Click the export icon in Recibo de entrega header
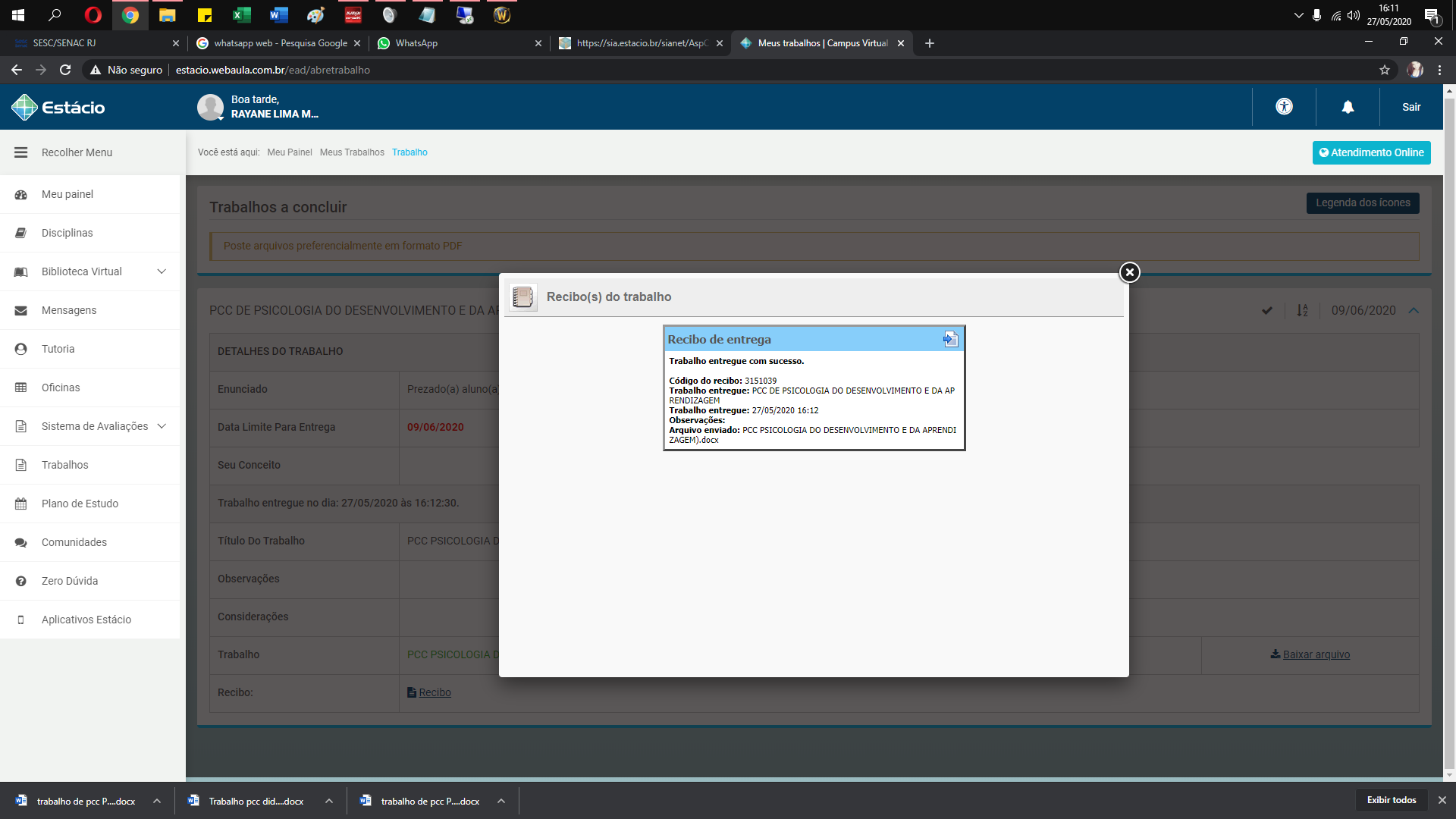The image size is (1456, 819). pos(950,339)
